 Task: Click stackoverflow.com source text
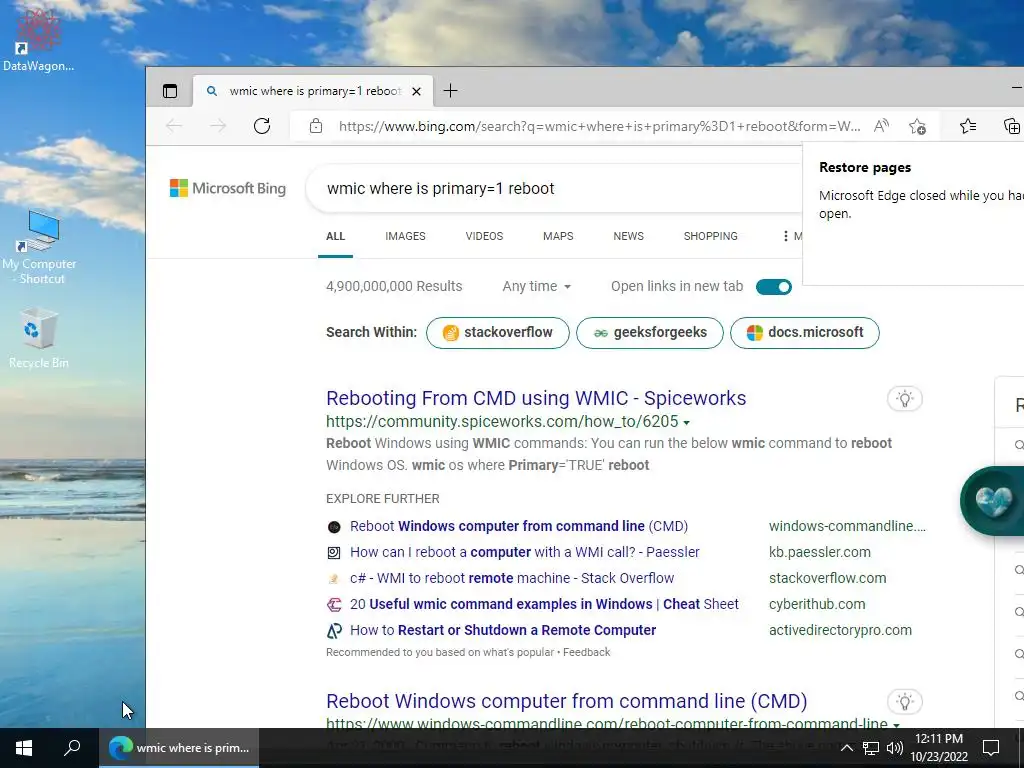(x=827, y=578)
